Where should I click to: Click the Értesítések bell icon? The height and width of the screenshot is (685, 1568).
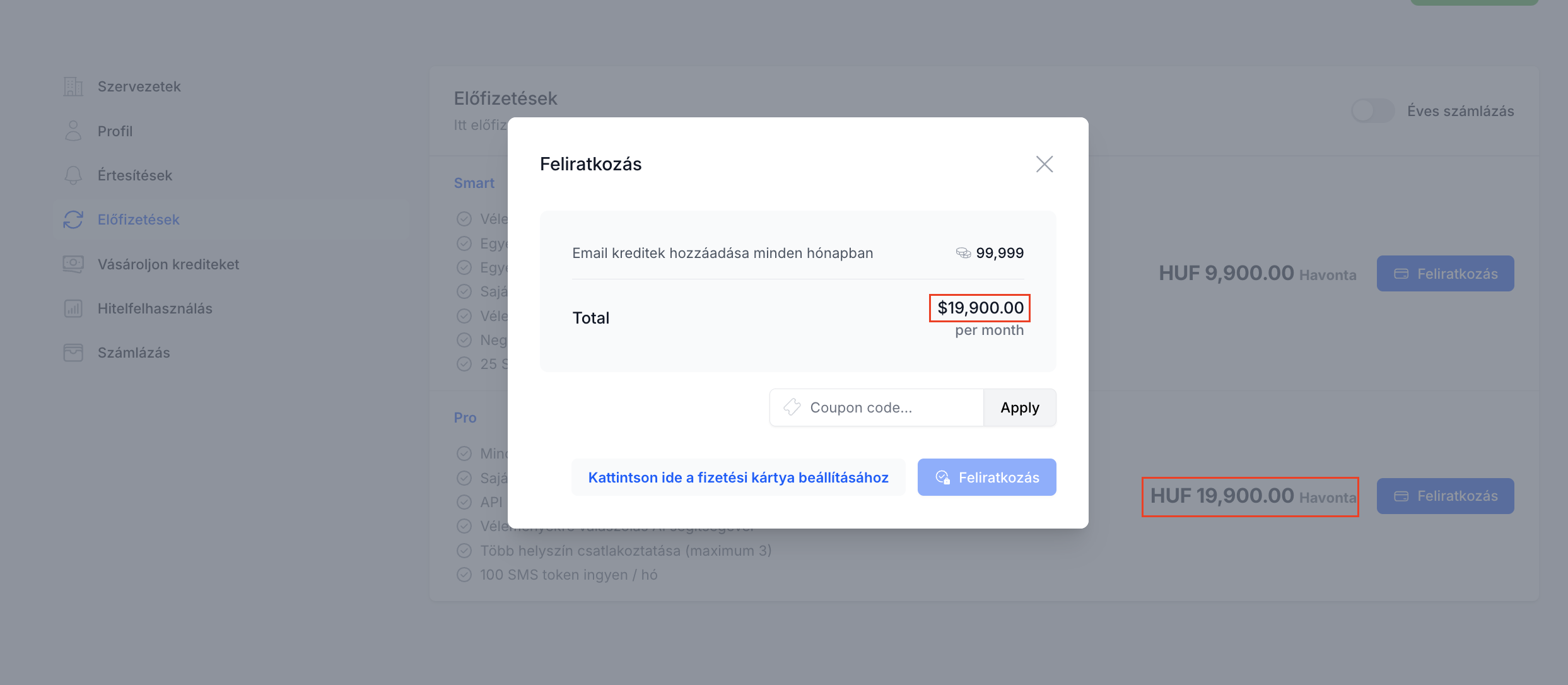[73, 175]
